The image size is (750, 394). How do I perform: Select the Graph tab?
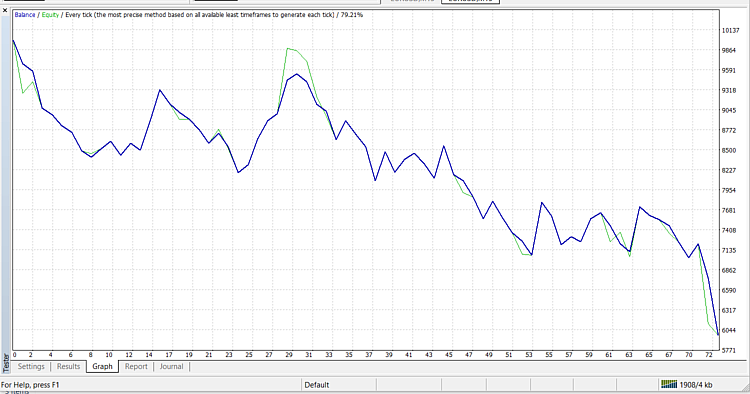click(x=102, y=367)
